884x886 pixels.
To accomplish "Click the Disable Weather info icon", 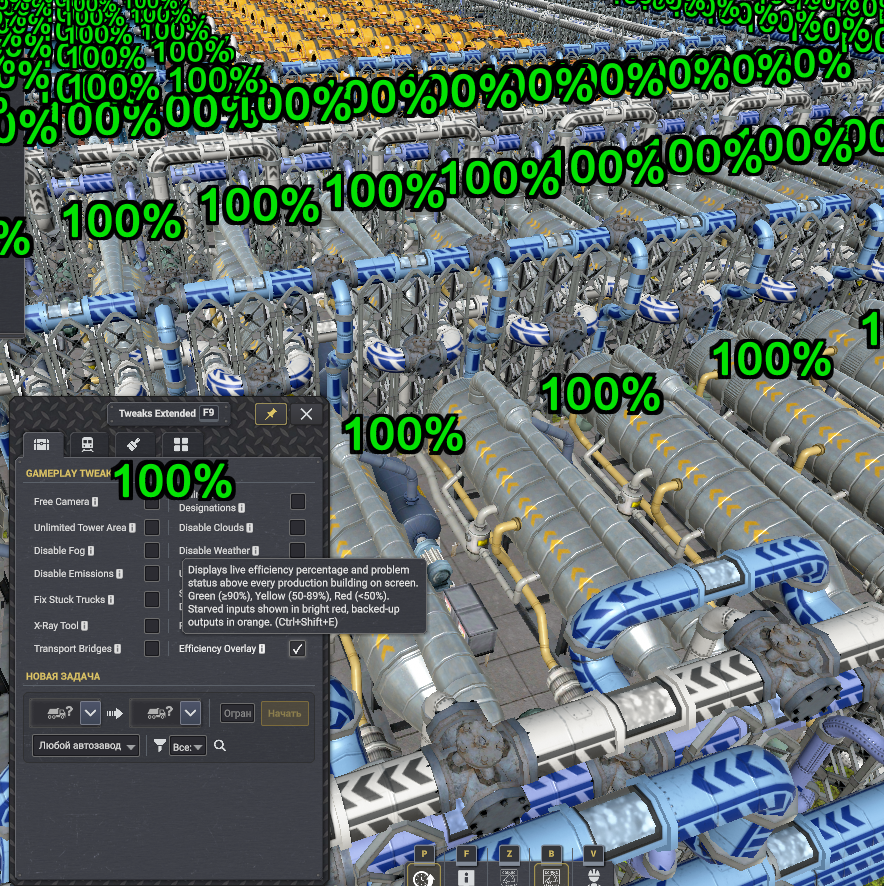I will [255, 551].
